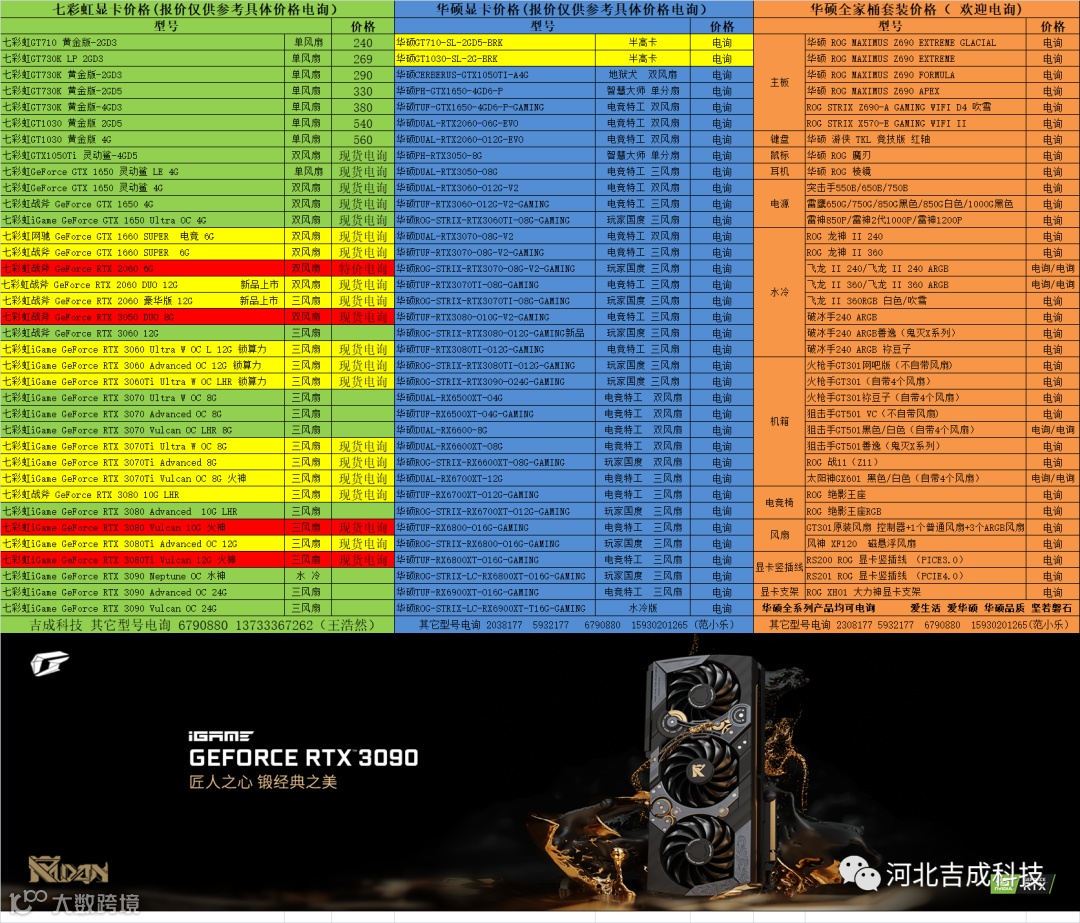The width and height of the screenshot is (1080, 923).
Task: Click "七彩虹iGame GeForce RTX 3090 Neptune OC 水神"
Action: tap(143, 576)
